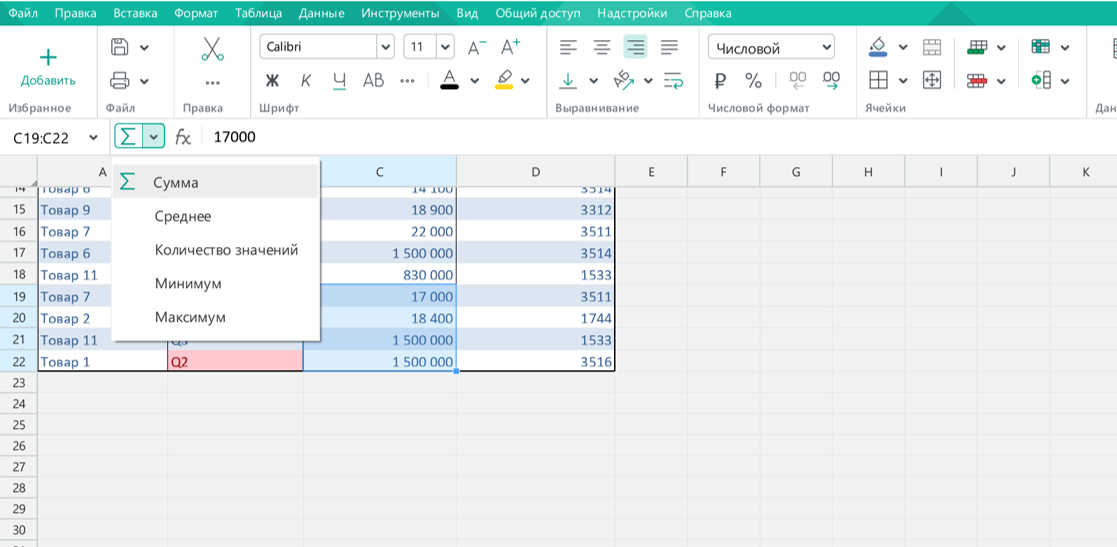Click the insert rows green icon
The height and width of the screenshot is (547, 1117).
pos(977,47)
